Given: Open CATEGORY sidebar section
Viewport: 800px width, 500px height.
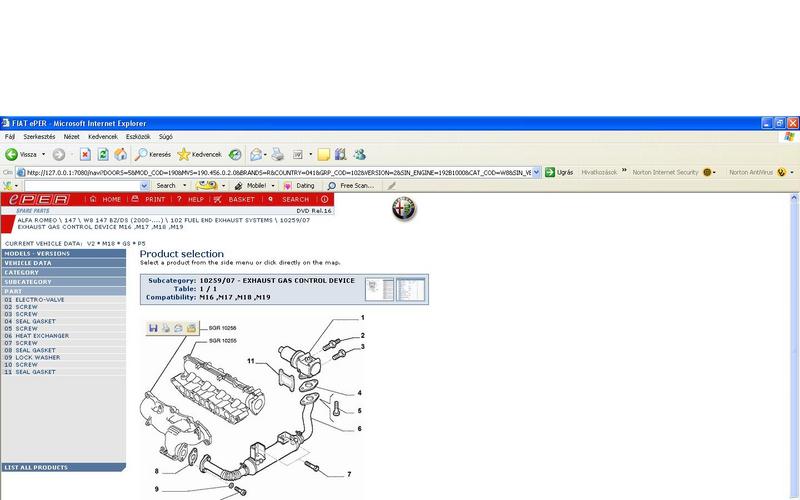Looking at the screenshot, I should point(64,272).
